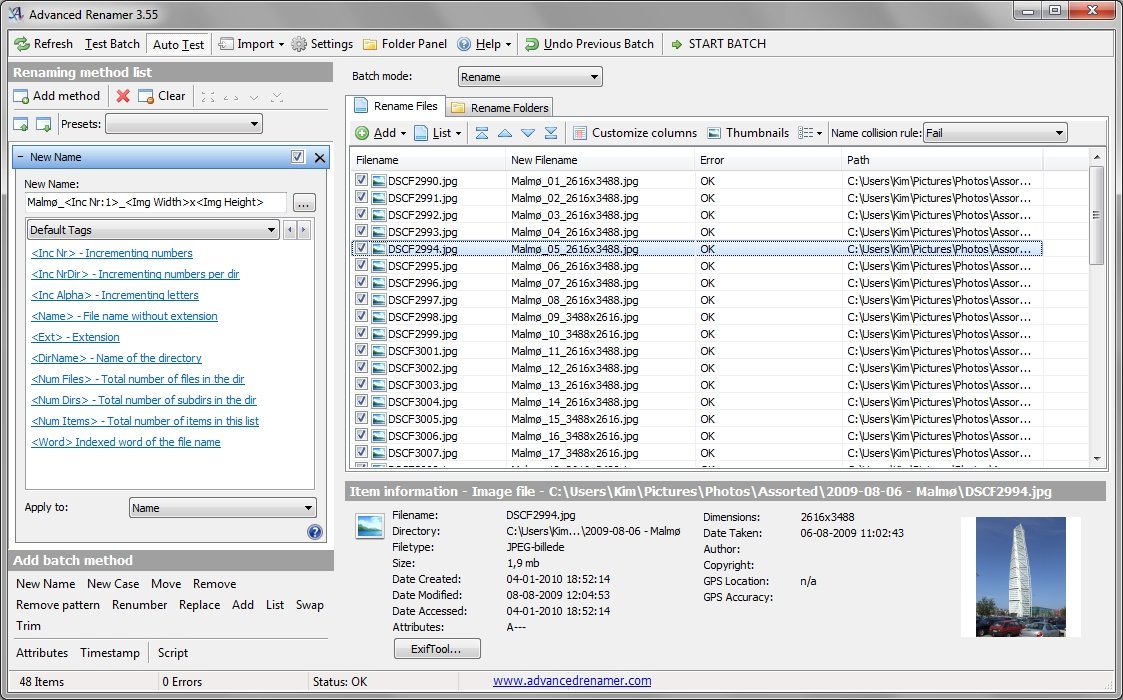1123x700 pixels.
Task: Expand the Name collision rule dropdown
Action: point(995,133)
